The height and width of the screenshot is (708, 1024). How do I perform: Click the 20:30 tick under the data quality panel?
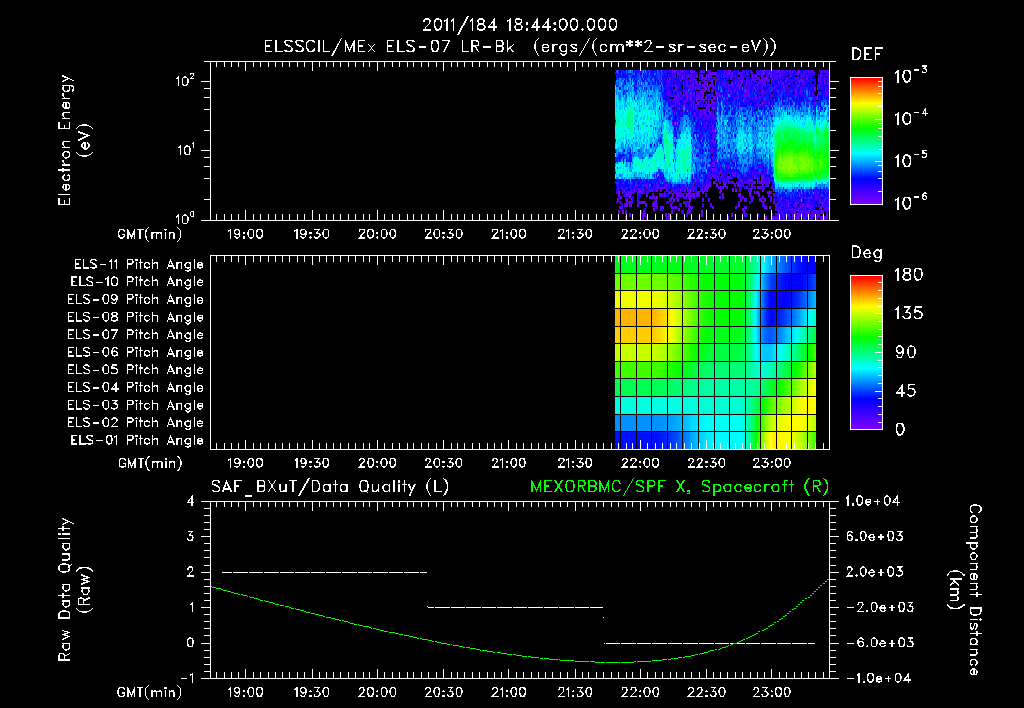click(443, 692)
